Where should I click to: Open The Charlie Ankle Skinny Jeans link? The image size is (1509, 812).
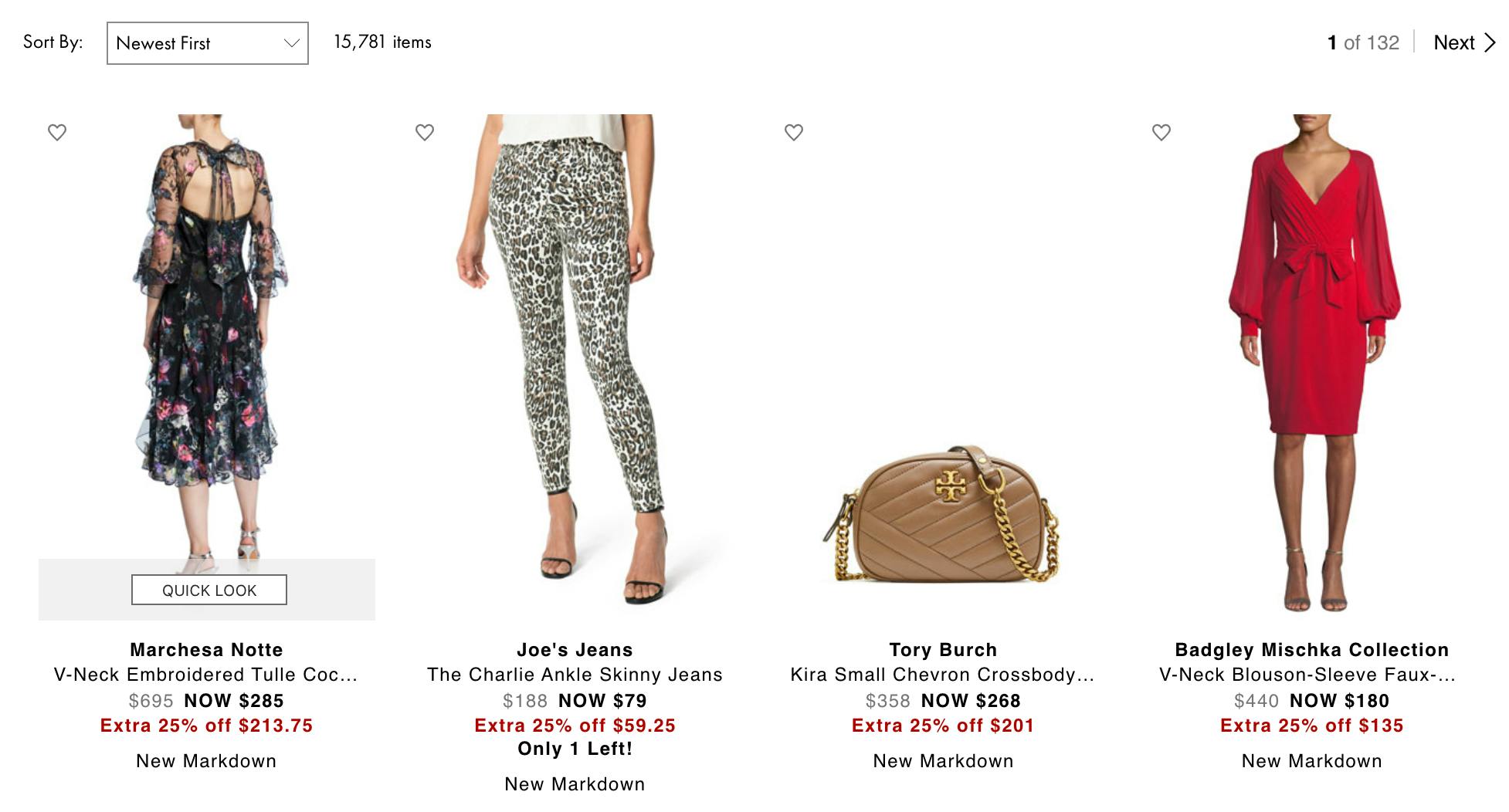[x=575, y=675]
